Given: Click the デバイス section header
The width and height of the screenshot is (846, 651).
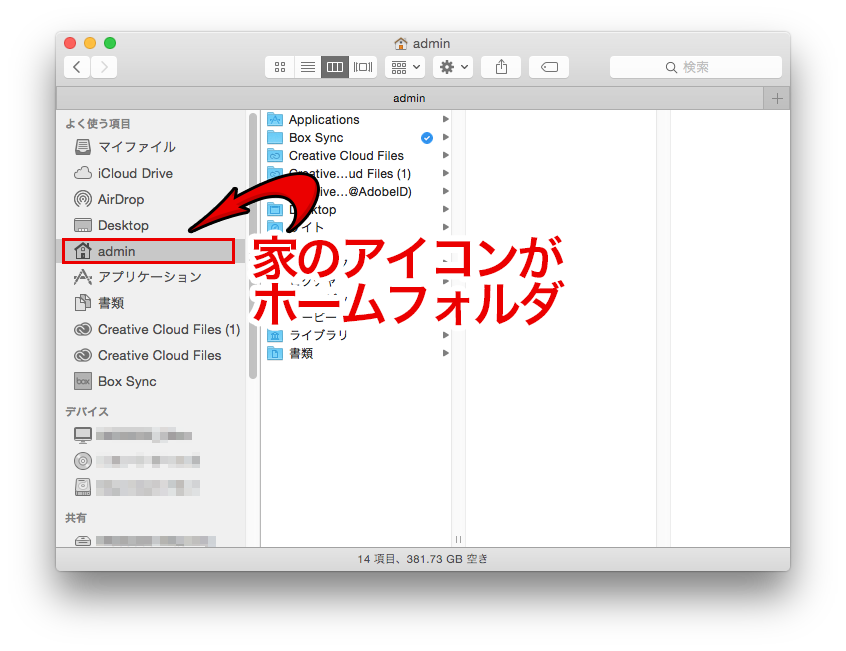Looking at the screenshot, I should click(87, 412).
